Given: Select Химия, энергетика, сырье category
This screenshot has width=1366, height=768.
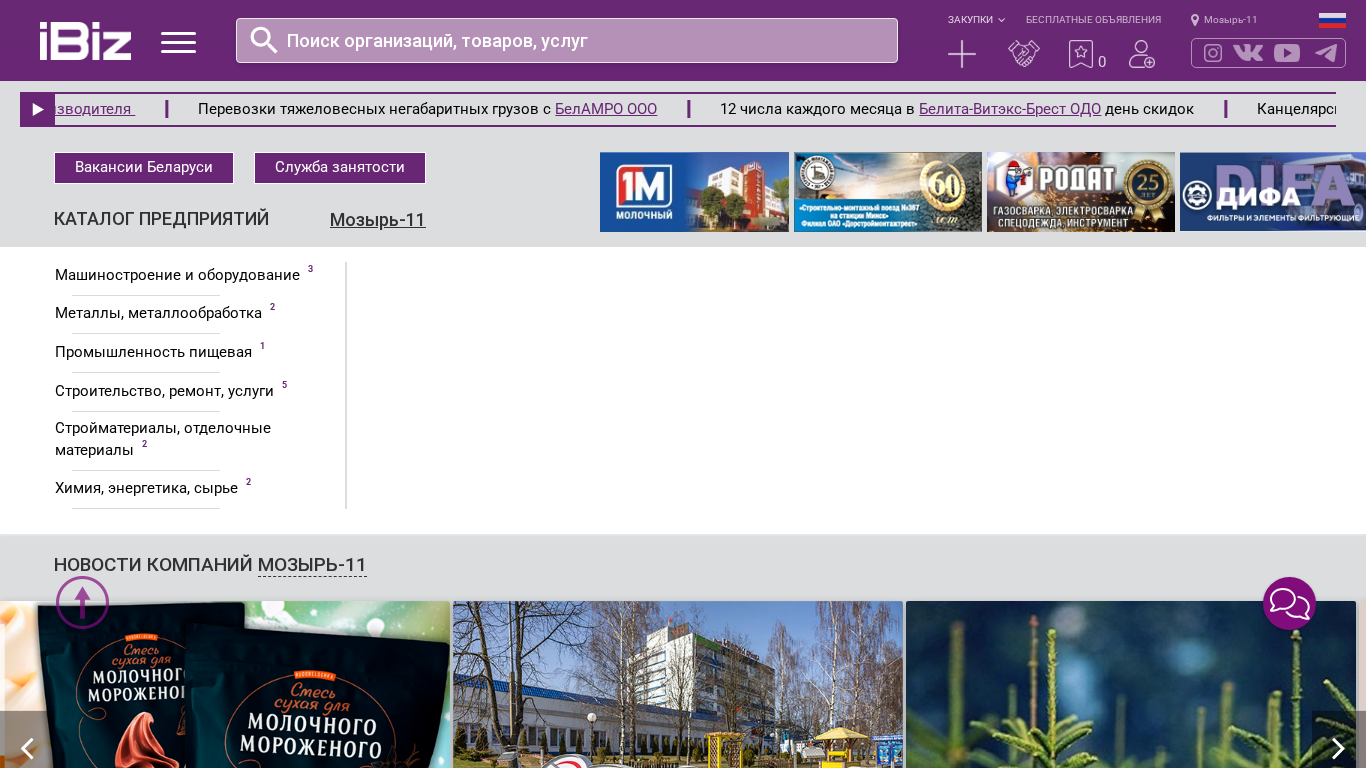Looking at the screenshot, I should coord(146,488).
